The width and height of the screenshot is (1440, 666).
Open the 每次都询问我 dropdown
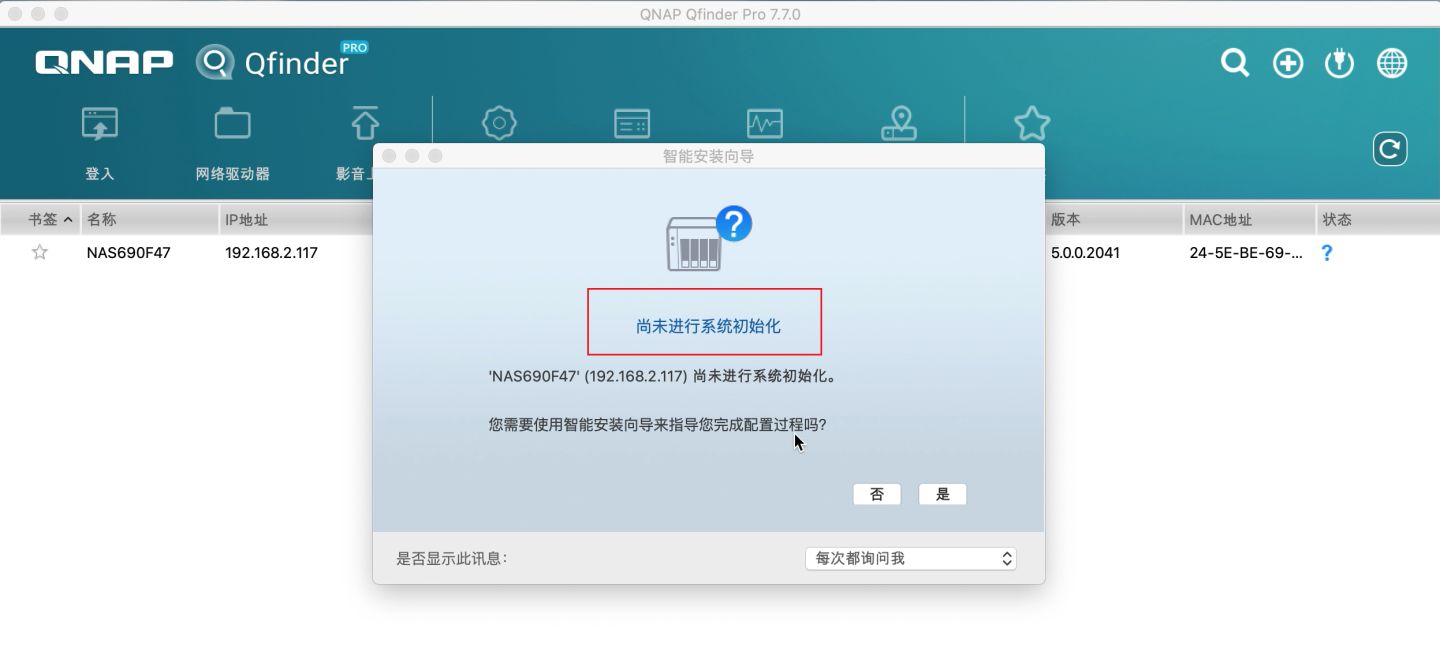[x=910, y=558]
